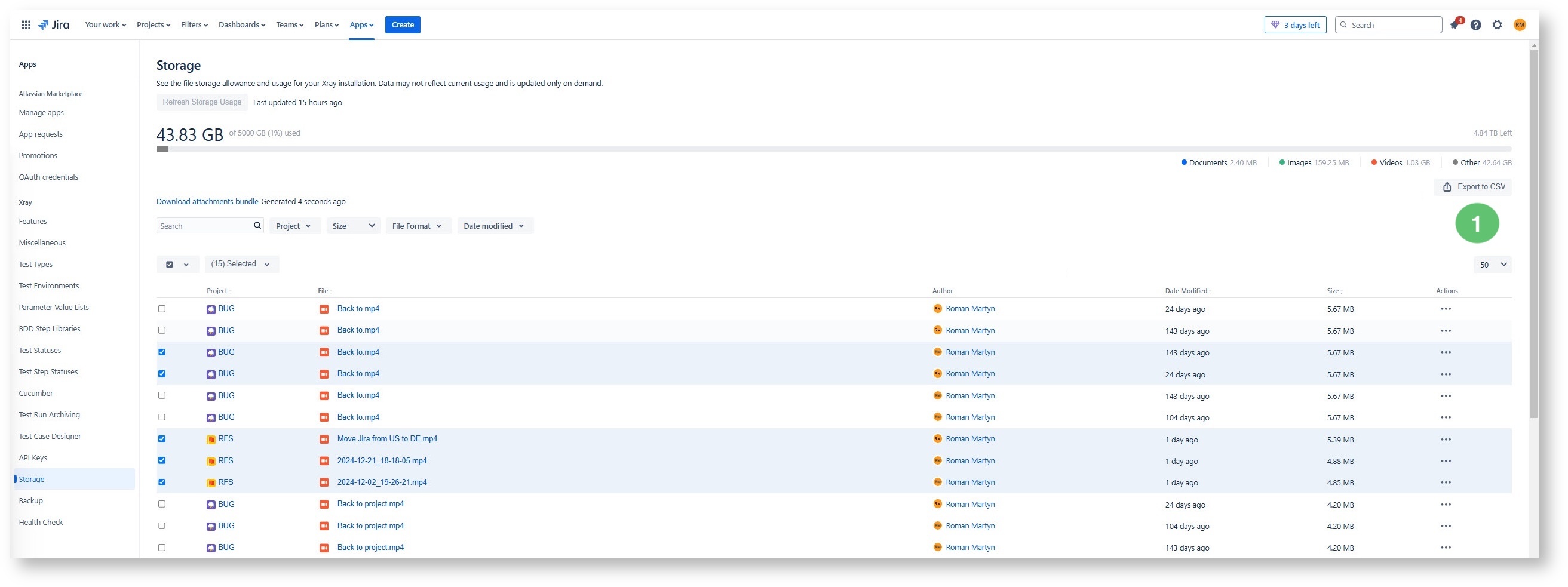Click the video file icon beside 2024-12-21_18-18-05.mp4

click(x=324, y=460)
